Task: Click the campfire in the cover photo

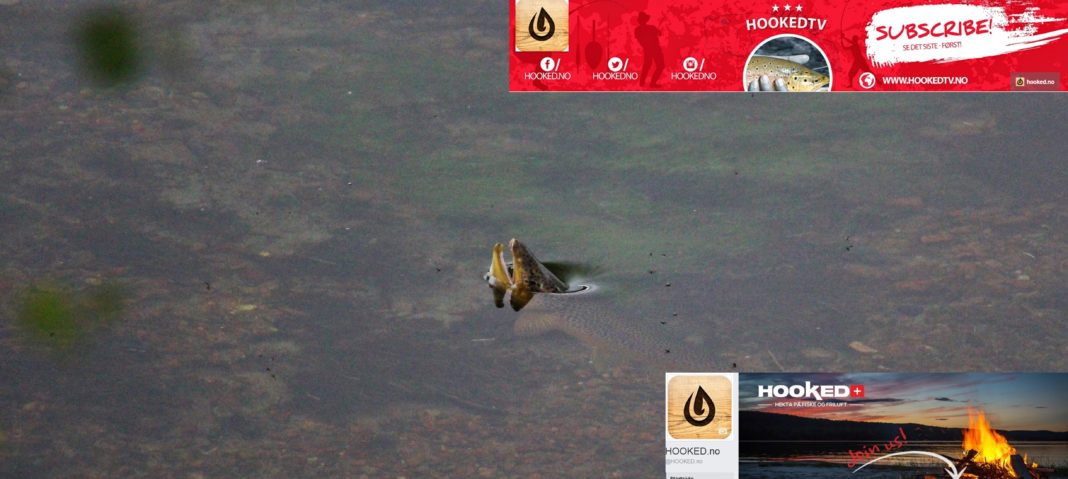Action: (x=990, y=445)
